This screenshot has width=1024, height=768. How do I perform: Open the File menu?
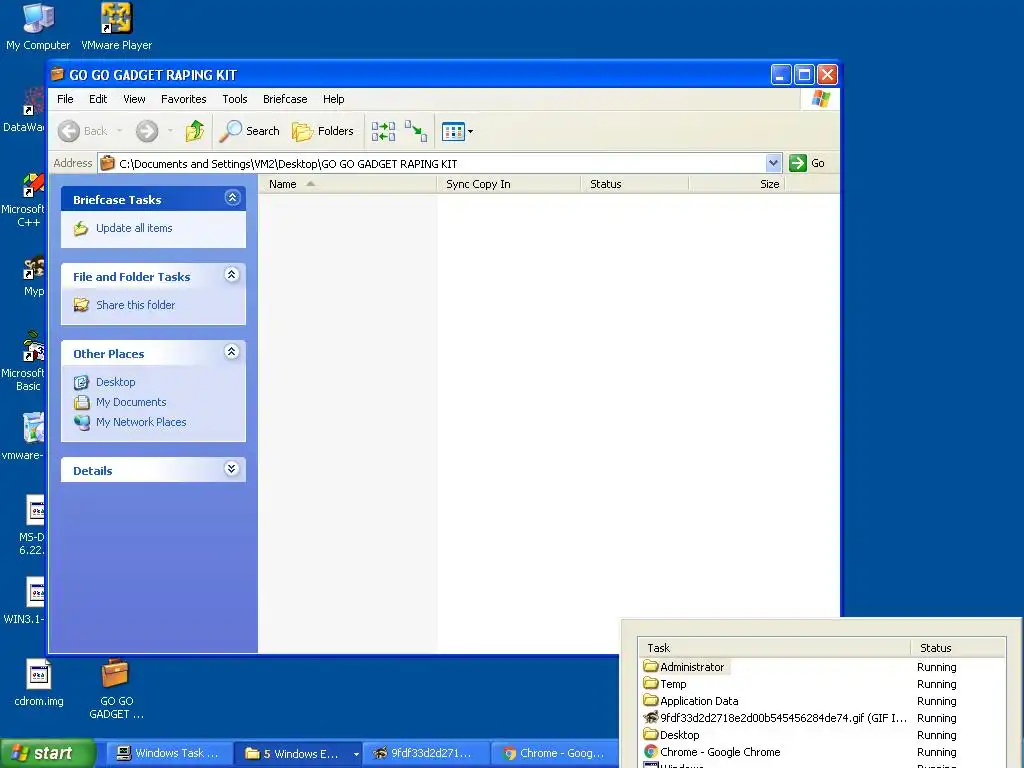tap(65, 99)
